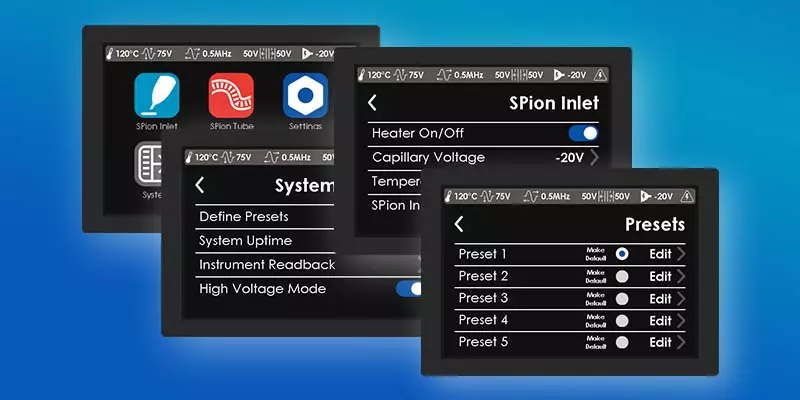
Task: Expand Preset 5 edit chevron
Action: click(681, 342)
